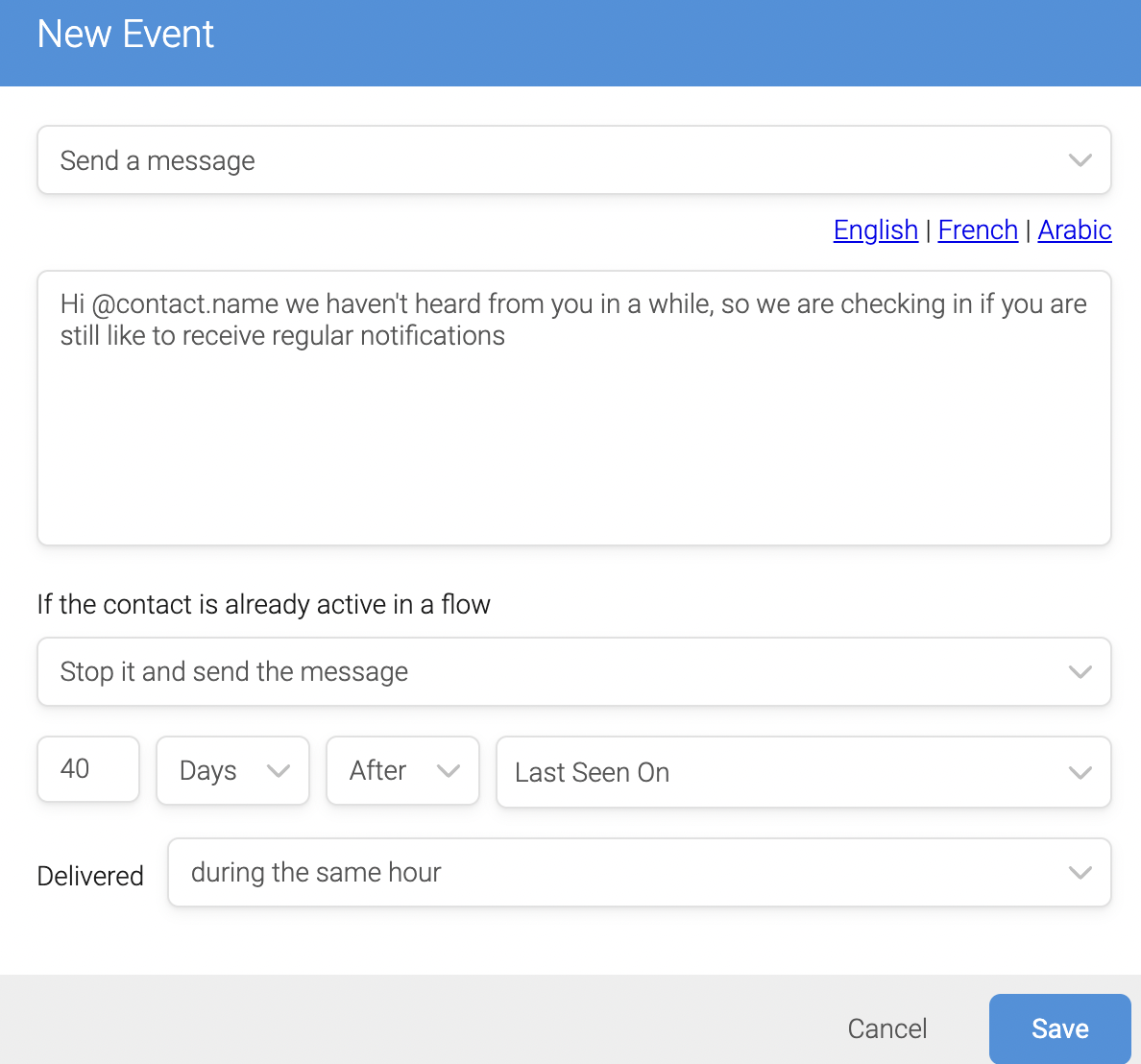Click the 'New Event' dialog title
This screenshot has height=1064, width=1141.
(x=125, y=34)
